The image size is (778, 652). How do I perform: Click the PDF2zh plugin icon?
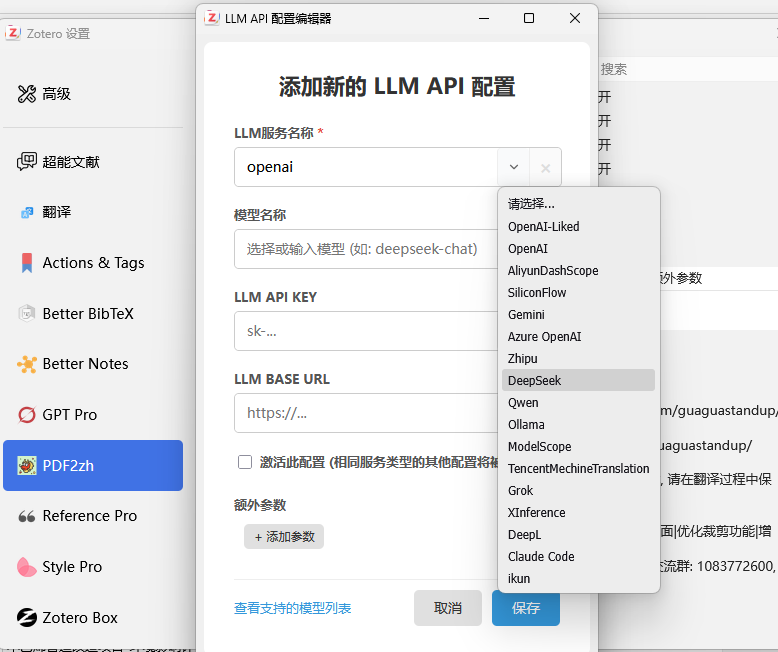(x=27, y=465)
